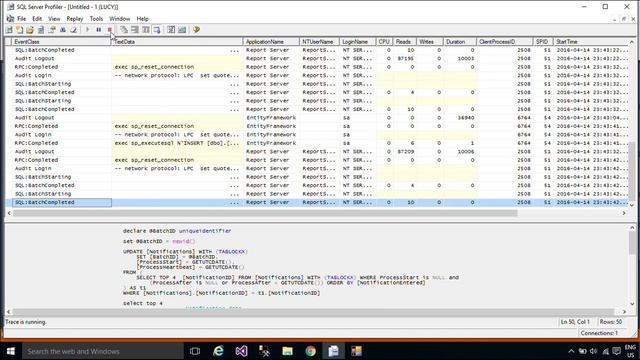Open Google Chrome from the taskbar
Viewport: 640px width, 360px height.
(x=311, y=351)
